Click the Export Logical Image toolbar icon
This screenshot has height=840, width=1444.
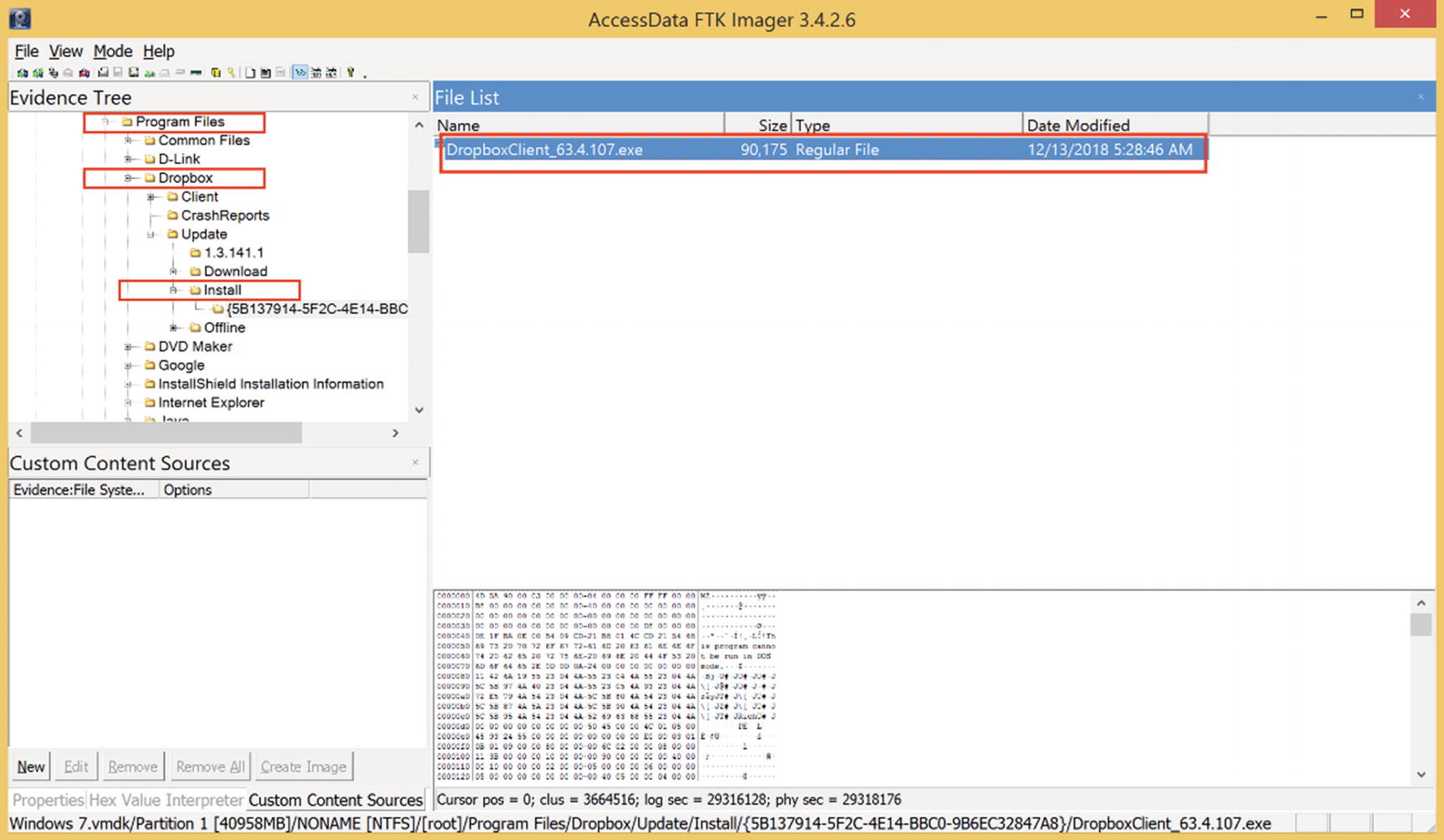click(133, 73)
